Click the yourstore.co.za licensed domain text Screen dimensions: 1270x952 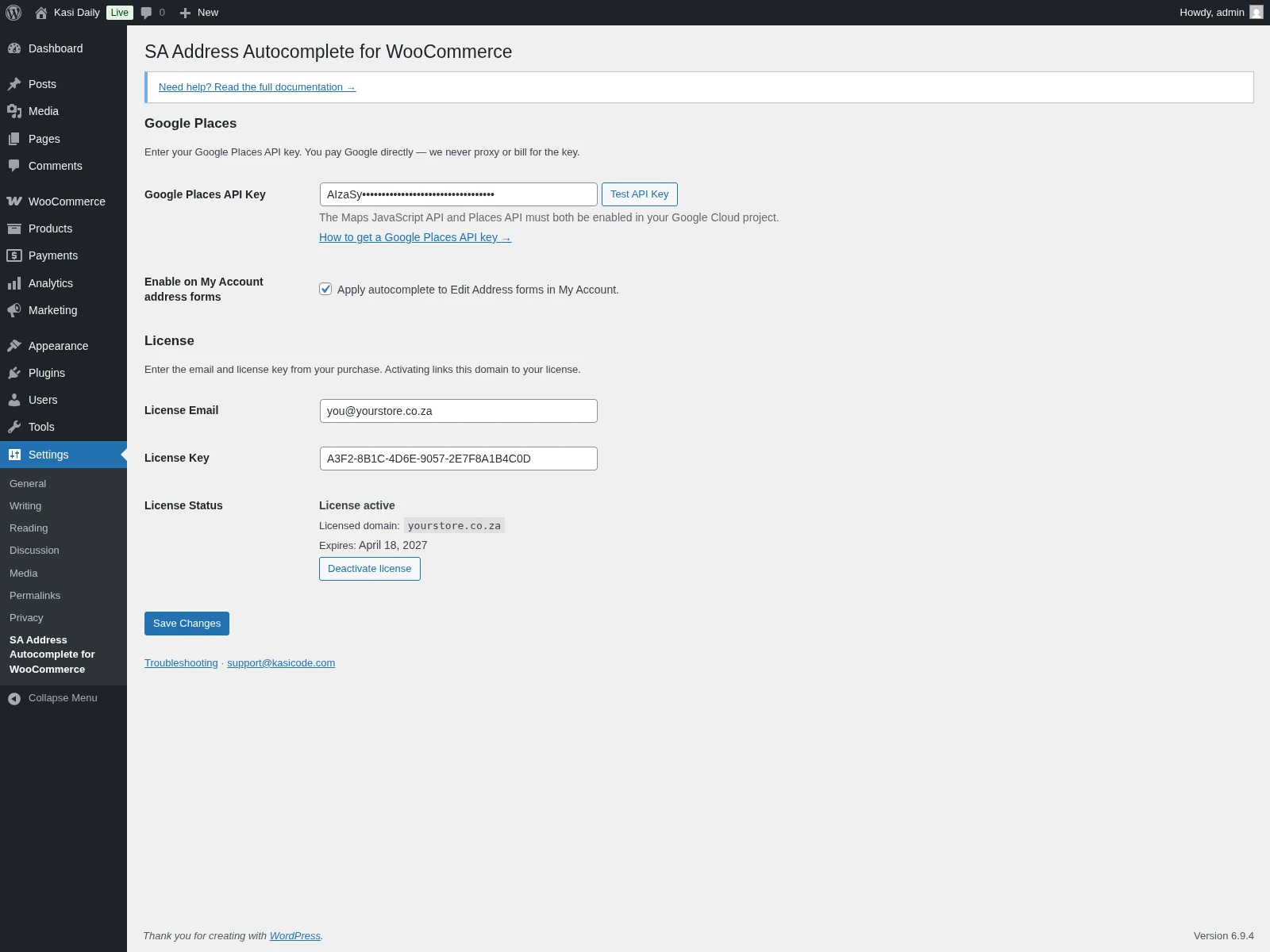[x=454, y=526]
